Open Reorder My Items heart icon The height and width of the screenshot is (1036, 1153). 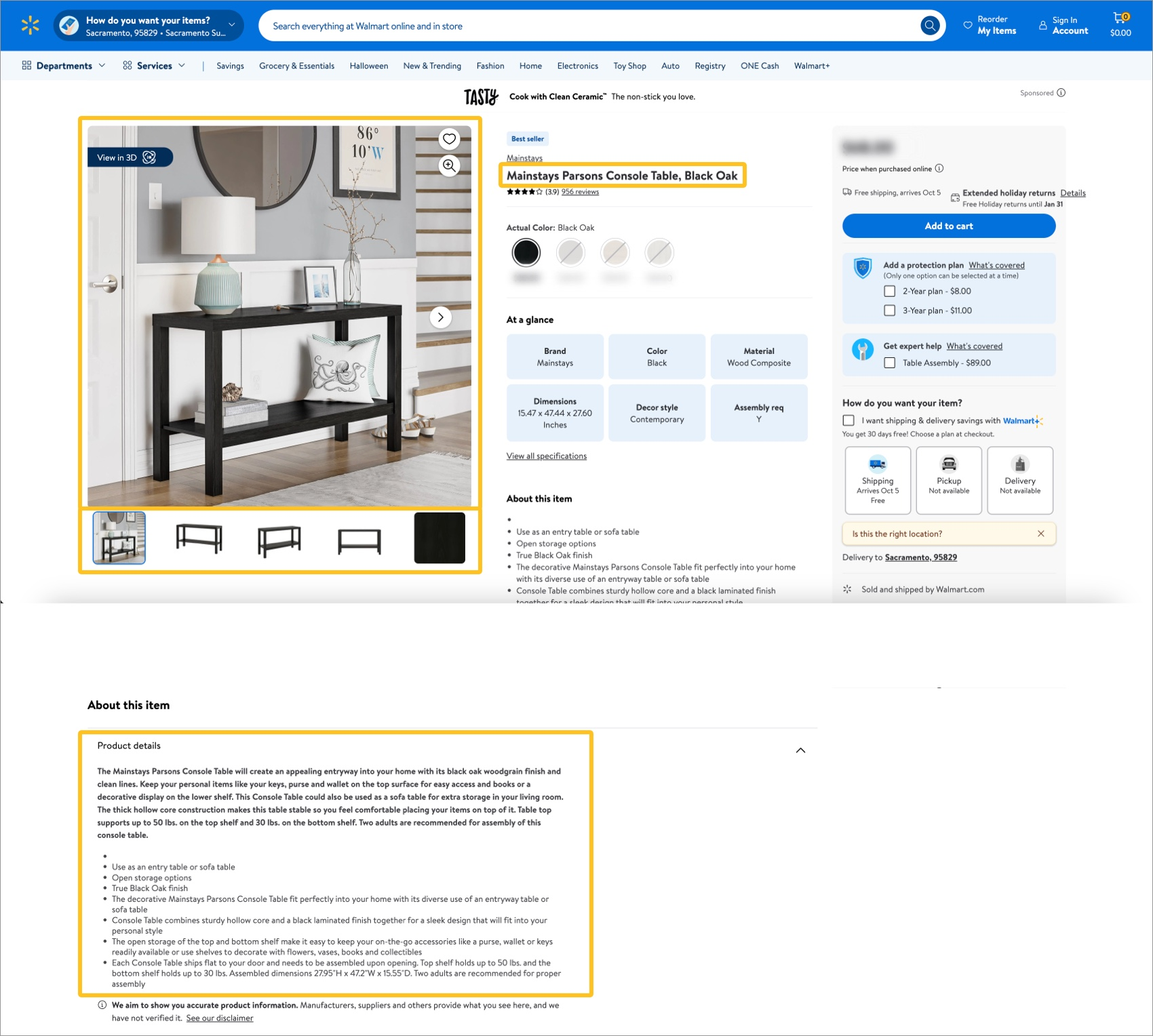click(968, 25)
